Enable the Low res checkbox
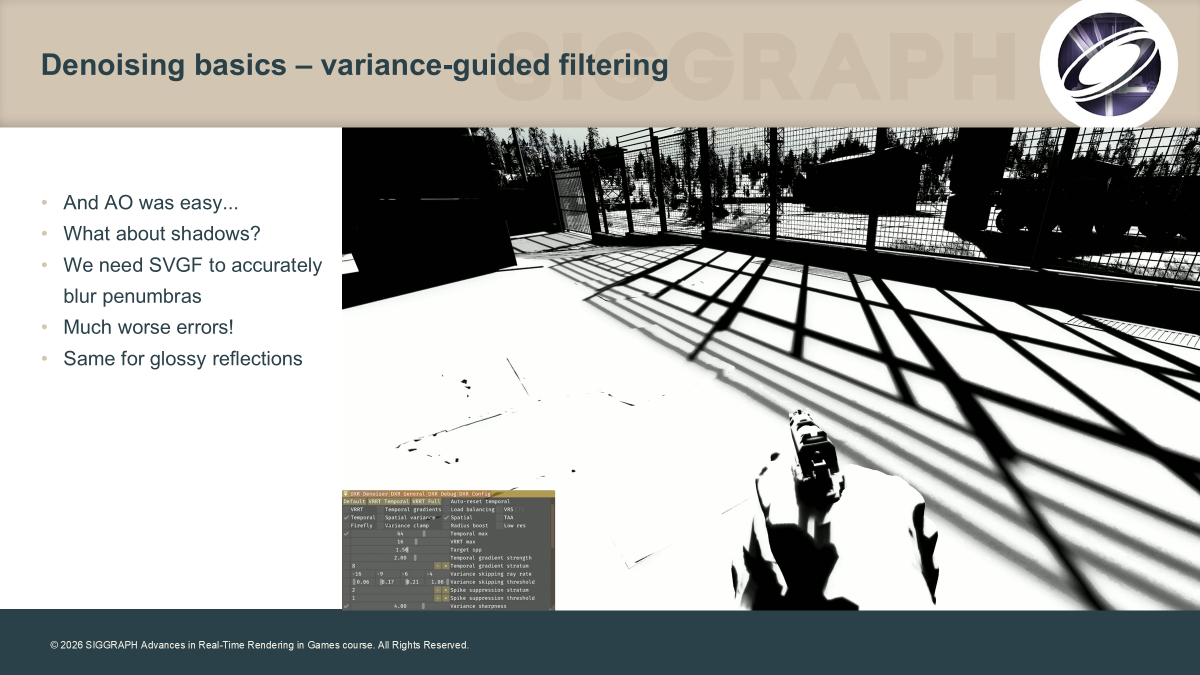This screenshot has width=1200, height=675. coord(500,525)
